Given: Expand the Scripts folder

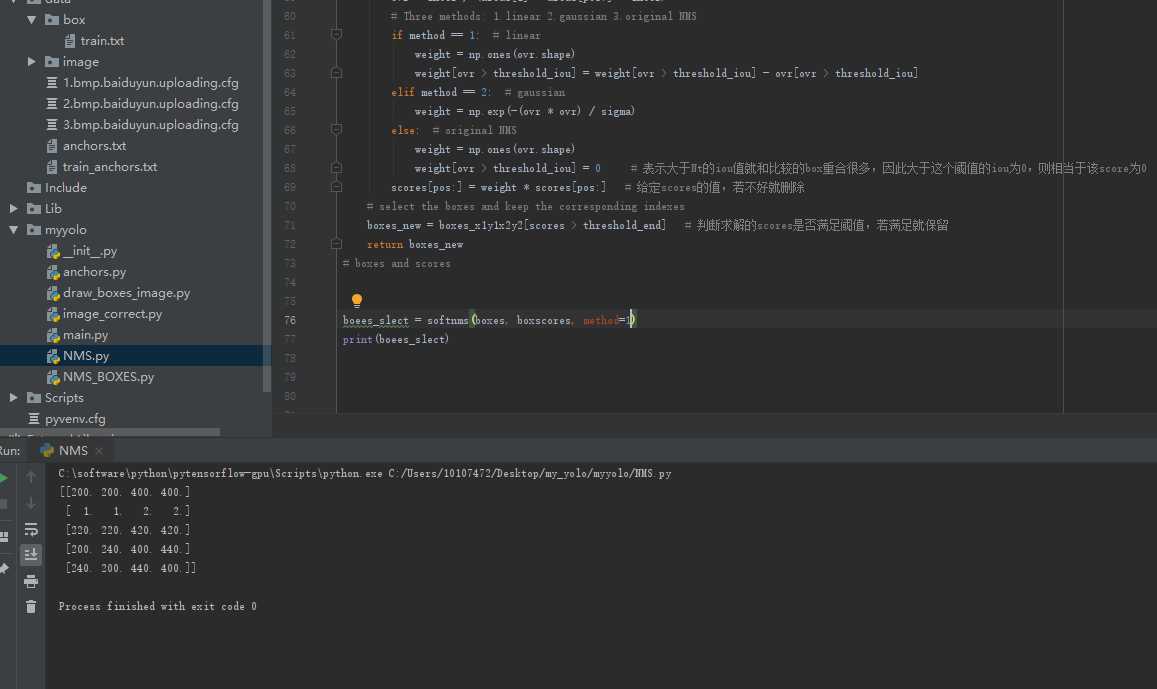Looking at the screenshot, I should pyautogui.click(x=13, y=398).
